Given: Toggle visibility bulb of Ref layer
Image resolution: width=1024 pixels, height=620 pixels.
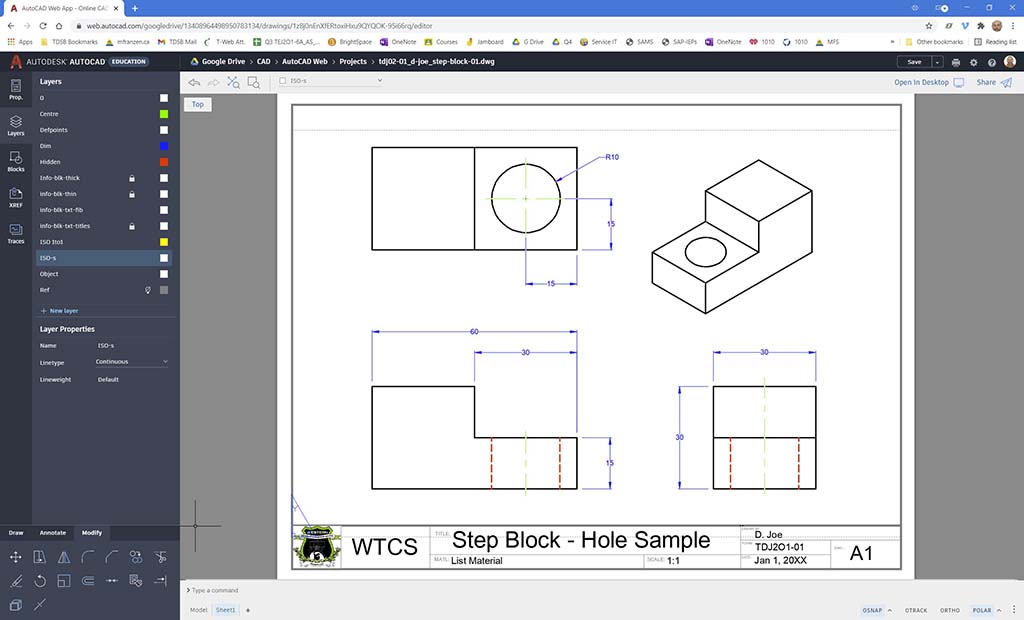Looking at the screenshot, I should [x=148, y=290].
